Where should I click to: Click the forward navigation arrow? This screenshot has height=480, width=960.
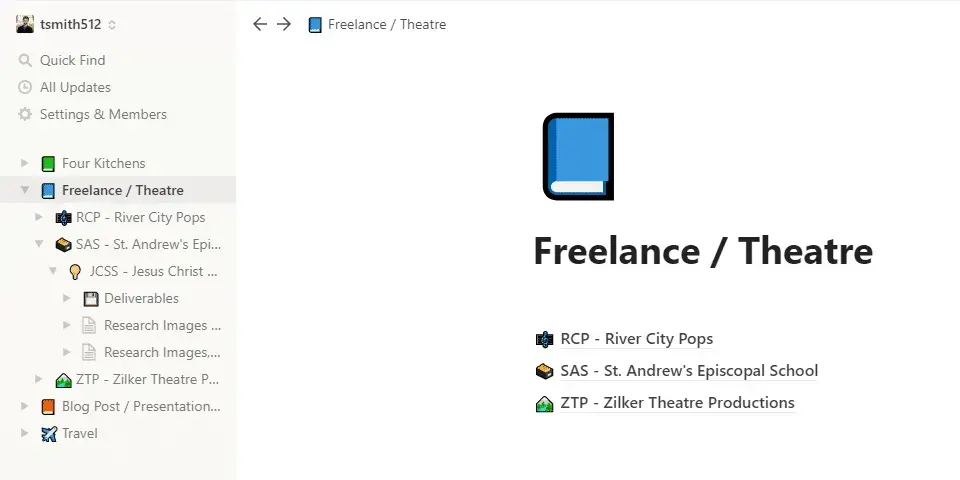[x=284, y=24]
